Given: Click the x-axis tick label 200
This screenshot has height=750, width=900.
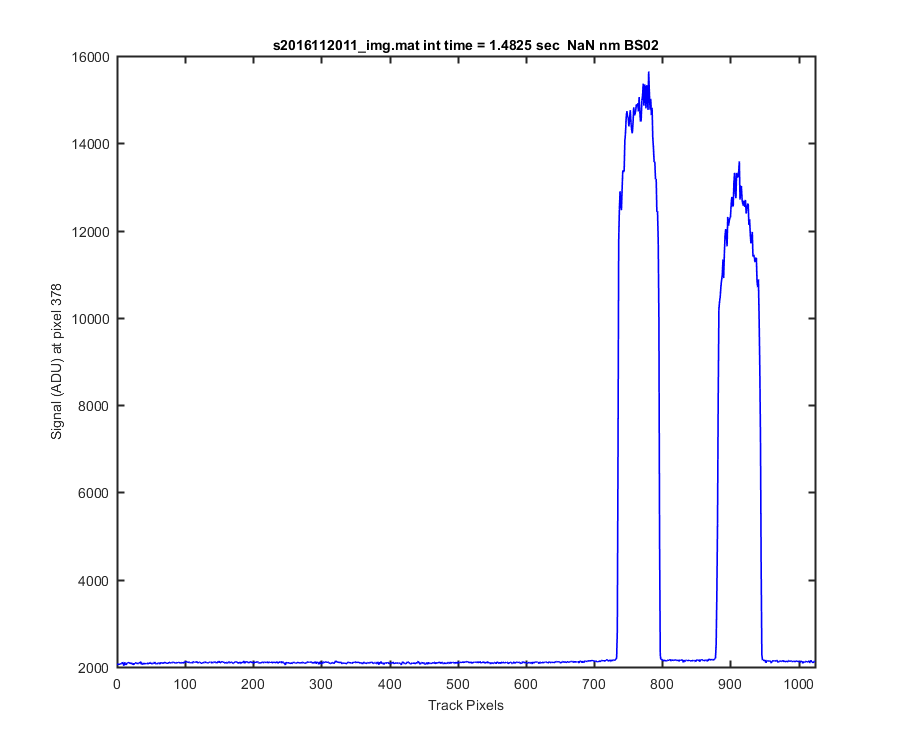Looking at the screenshot, I should click(253, 684).
